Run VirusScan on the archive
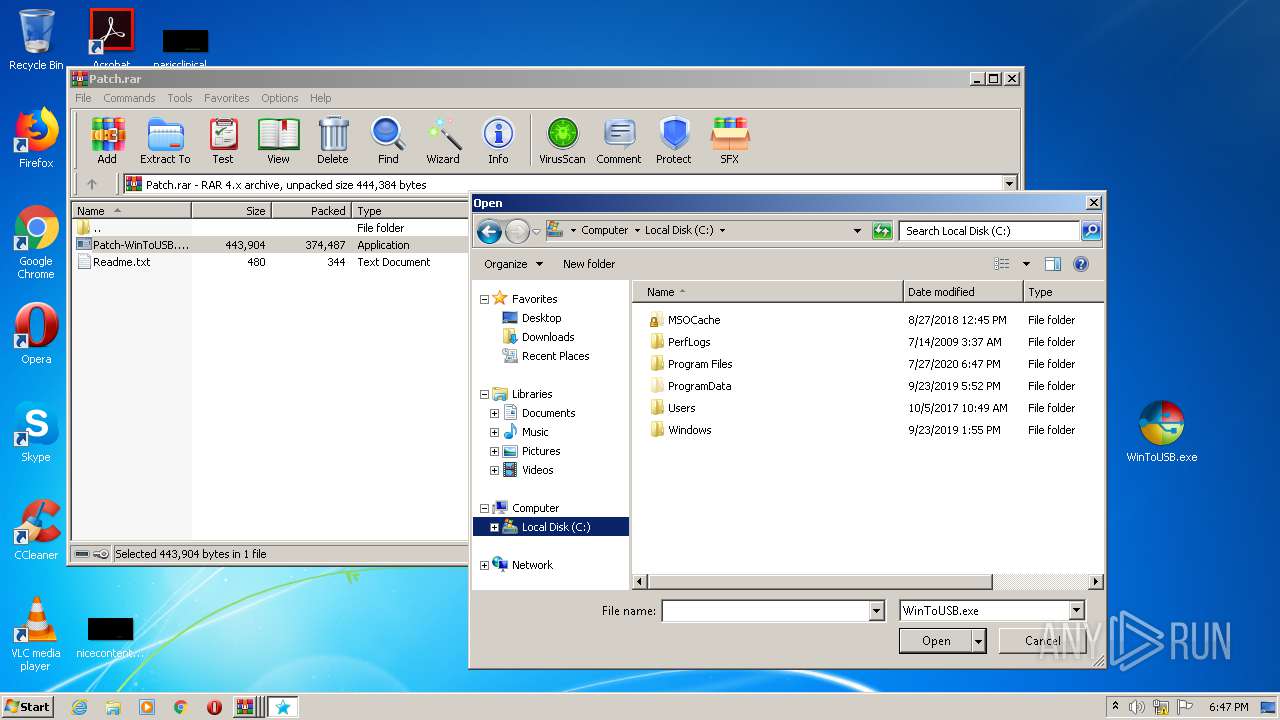Screen dimensions: 1280x720 [x=562, y=141]
